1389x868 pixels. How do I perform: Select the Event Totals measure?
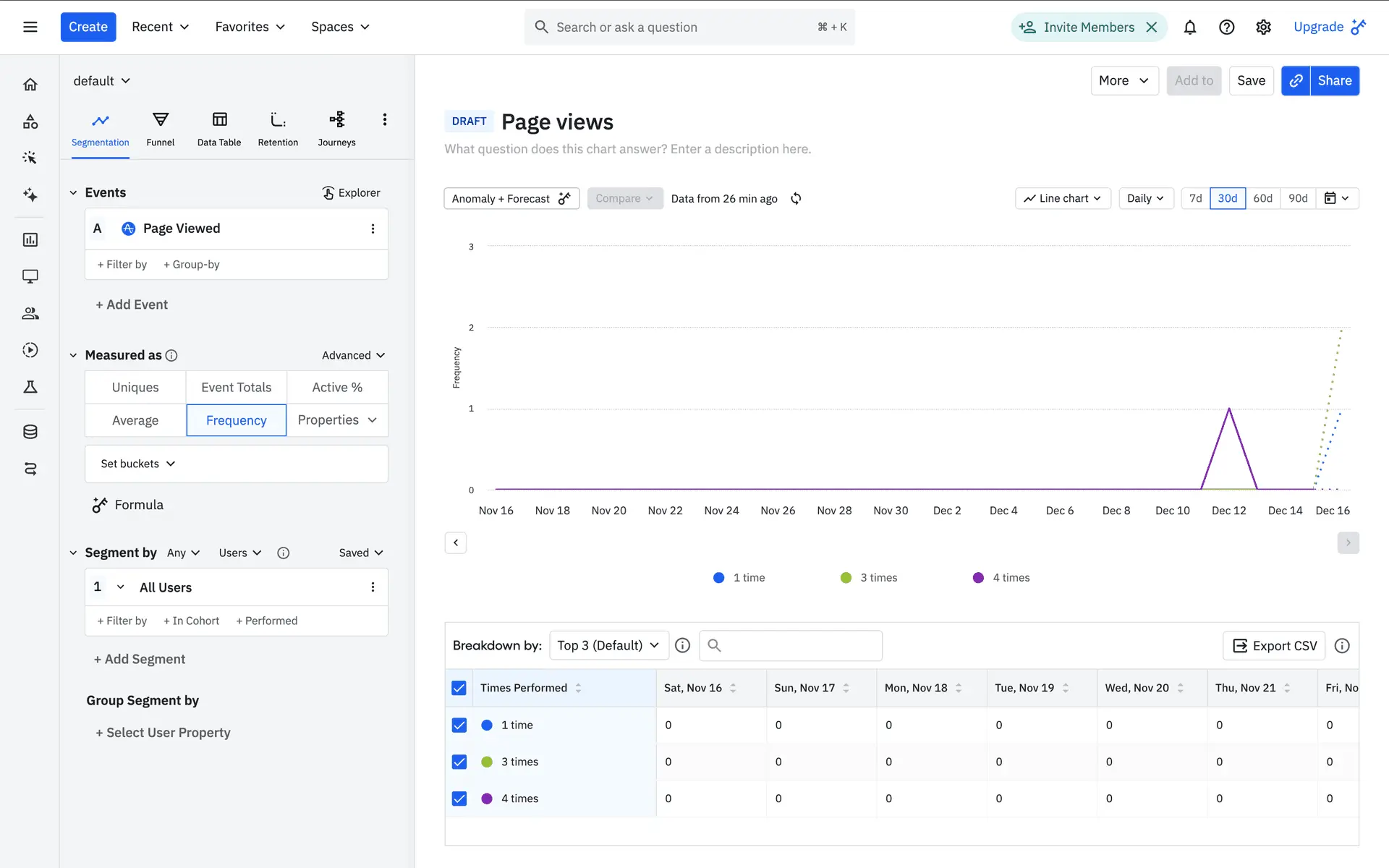[x=236, y=387]
